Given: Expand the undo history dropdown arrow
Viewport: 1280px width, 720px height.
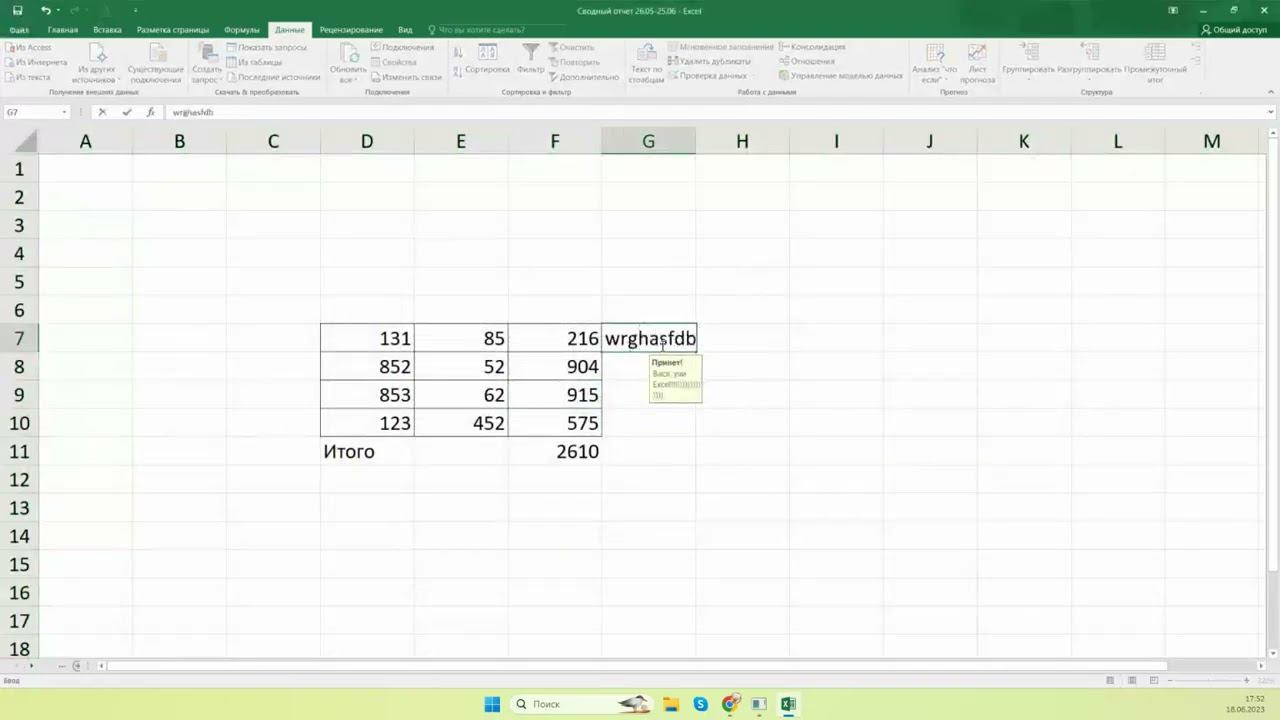Looking at the screenshot, I should coord(60,10).
